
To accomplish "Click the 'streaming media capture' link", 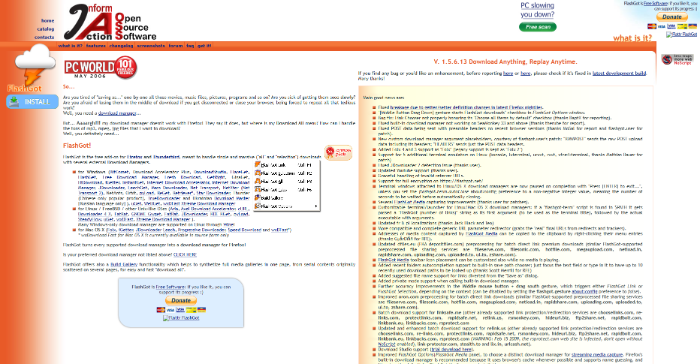I will coord(597,355).
